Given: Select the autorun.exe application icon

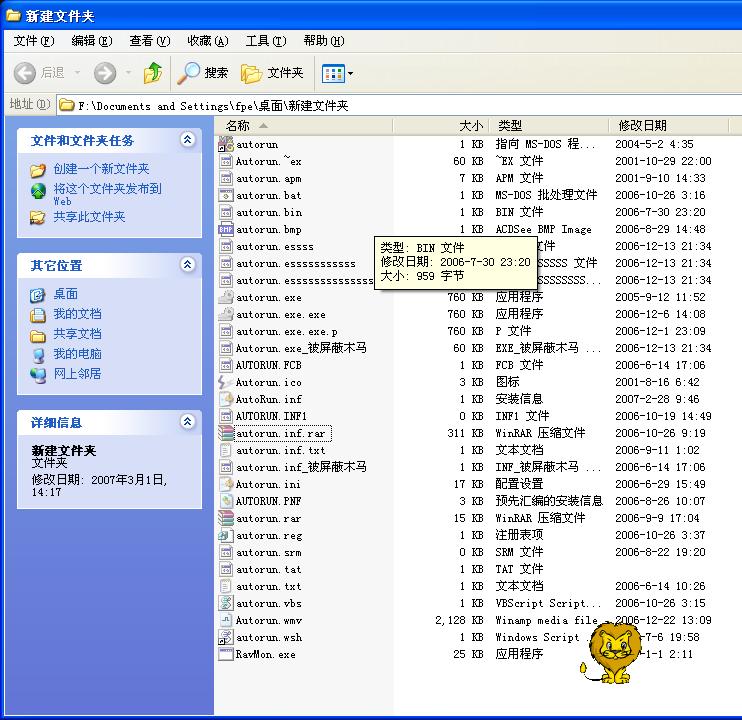Looking at the screenshot, I should (226, 298).
